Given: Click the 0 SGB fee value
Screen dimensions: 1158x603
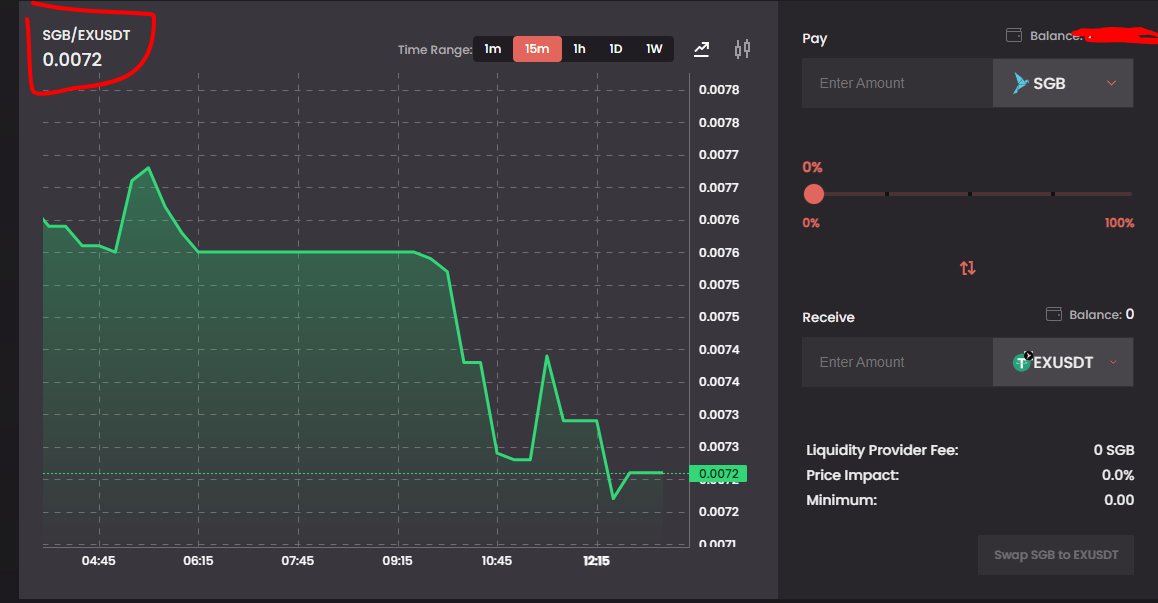Looking at the screenshot, I should 1114,450.
